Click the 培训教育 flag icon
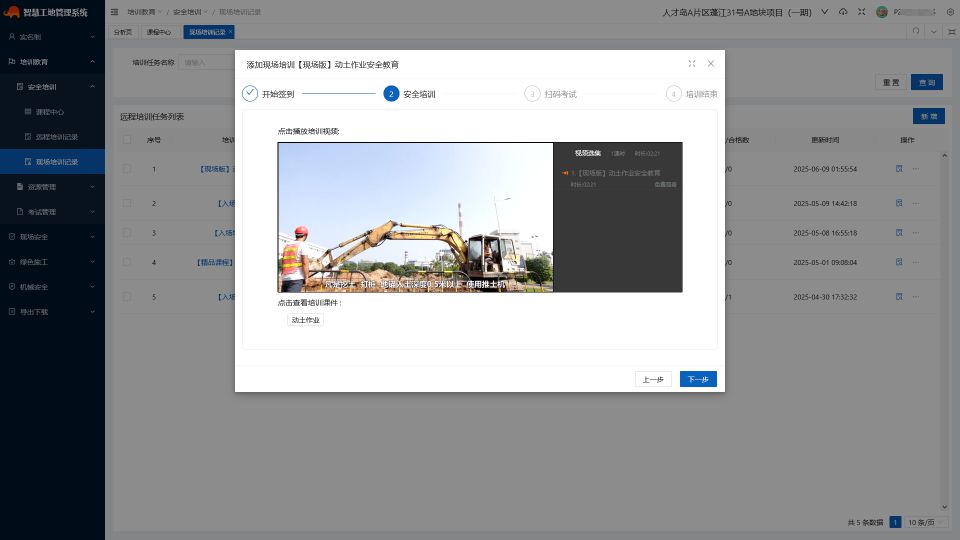Screen dimensions: 960x540 click(12, 62)
